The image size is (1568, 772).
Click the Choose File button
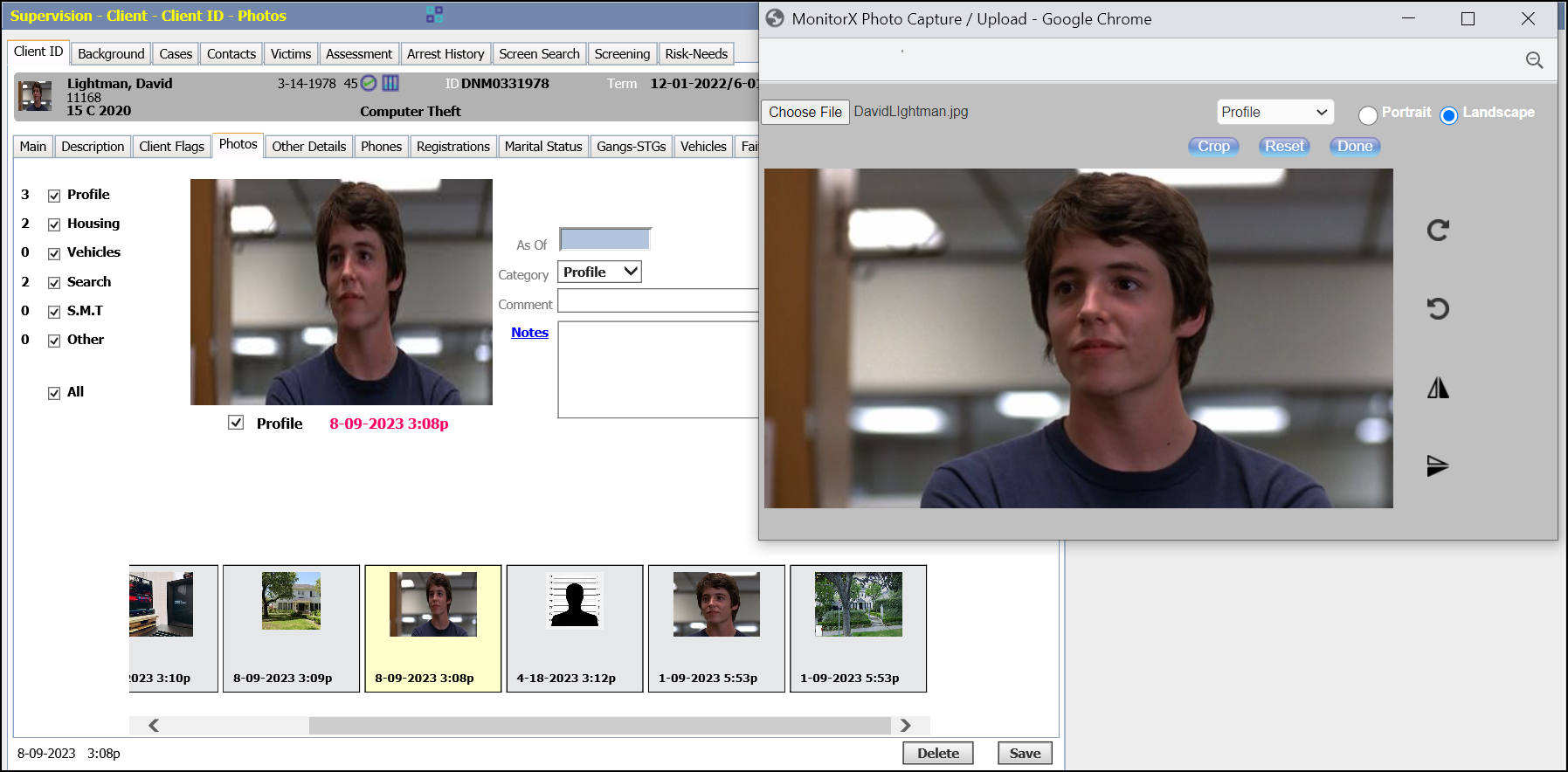point(805,112)
